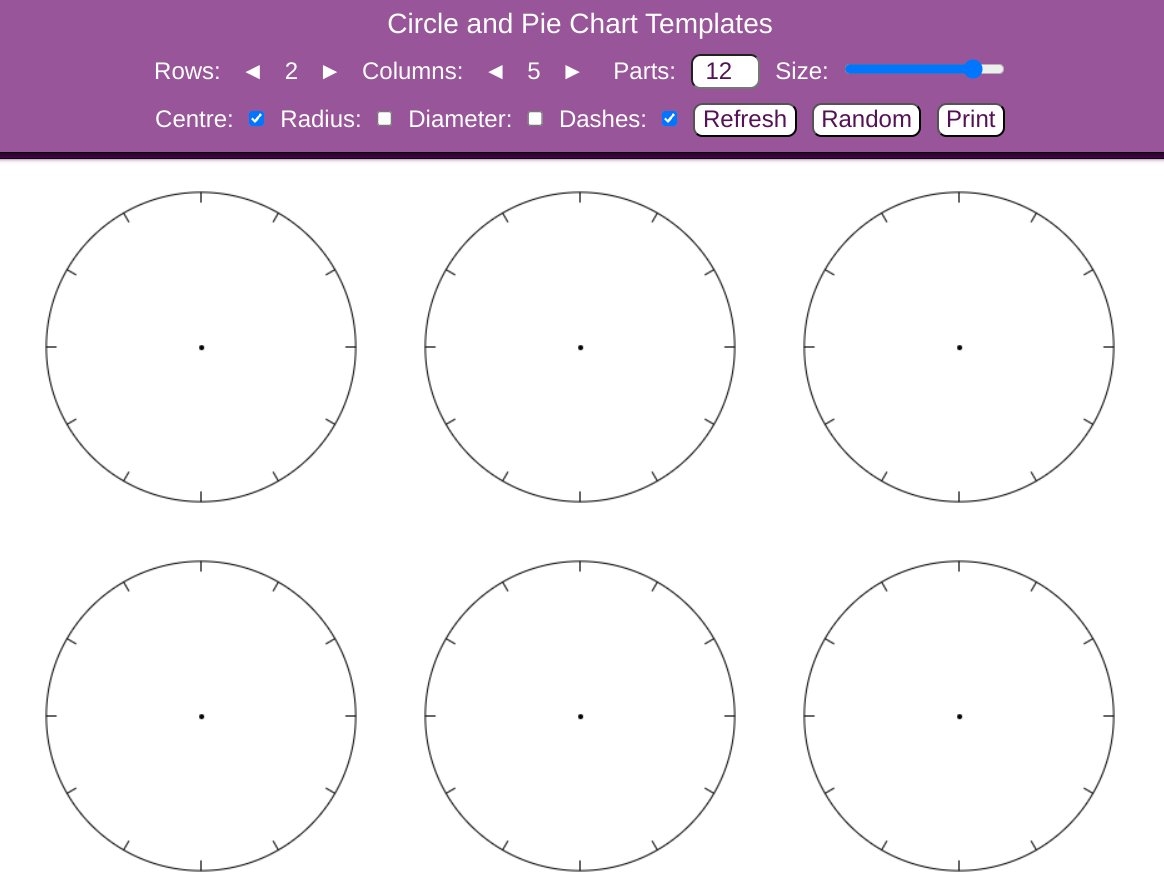Click the bottom-middle circle template

(x=580, y=716)
